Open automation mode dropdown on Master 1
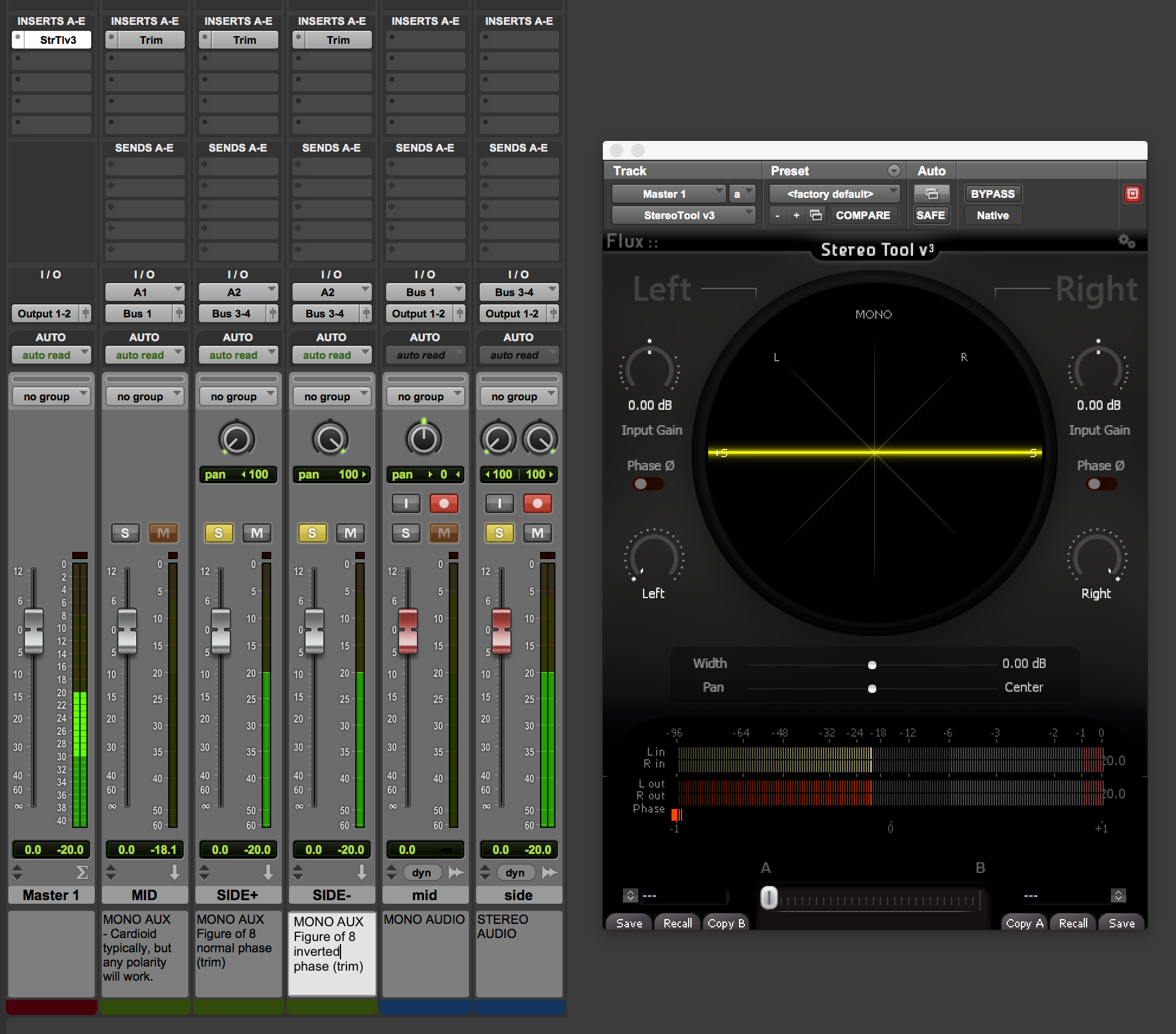The height and width of the screenshot is (1034, 1176). point(51,355)
